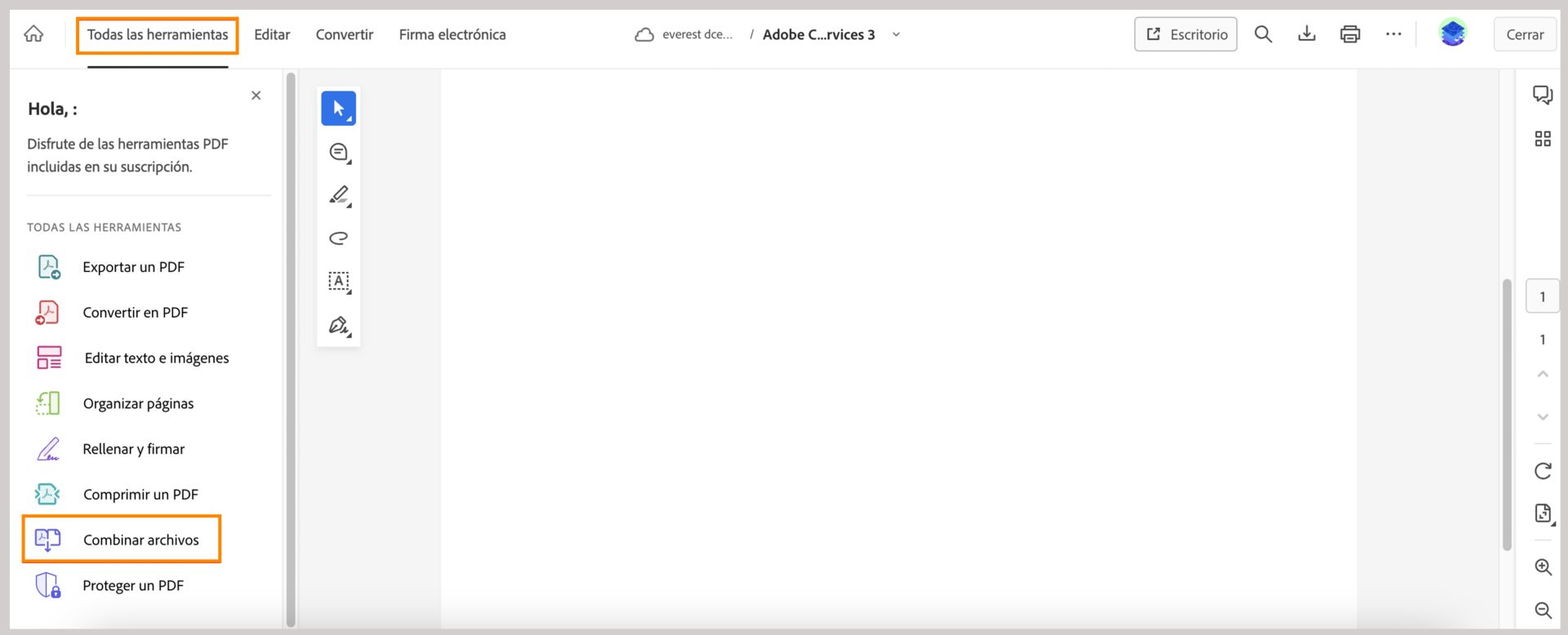The image size is (1568, 635).
Task: Click the Combinar archivos icon
Action: (47, 540)
